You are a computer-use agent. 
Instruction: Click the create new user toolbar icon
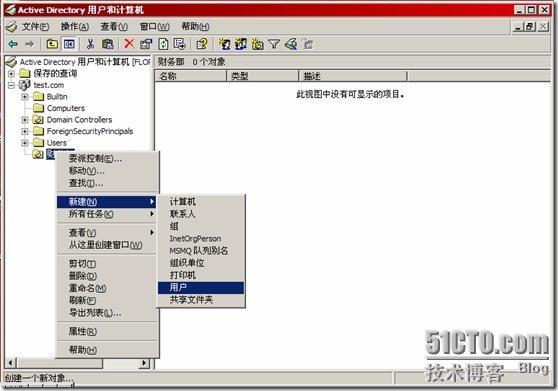coord(225,44)
